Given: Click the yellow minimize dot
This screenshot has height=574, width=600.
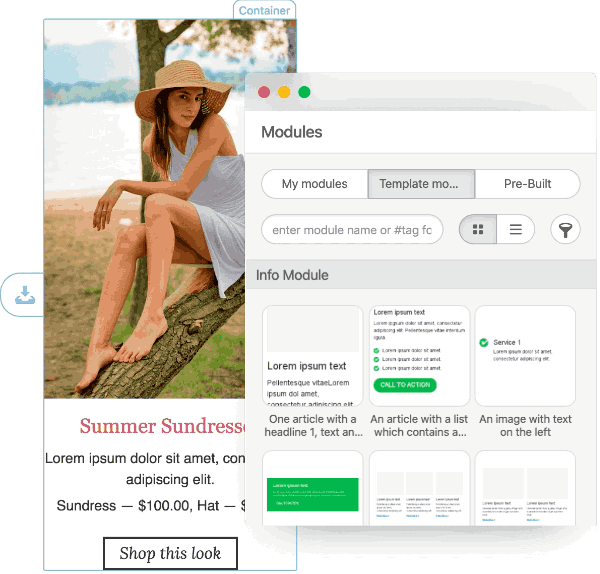Looking at the screenshot, I should 284,92.
